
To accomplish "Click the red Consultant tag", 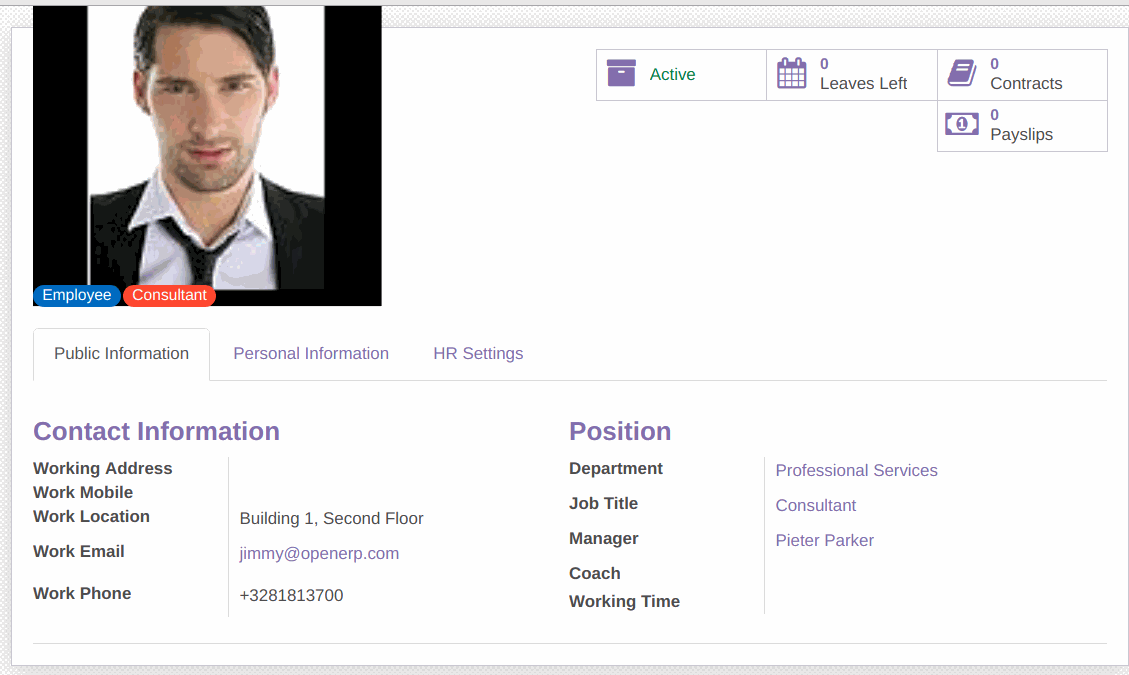I will pyautogui.click(x=169, y=295).
